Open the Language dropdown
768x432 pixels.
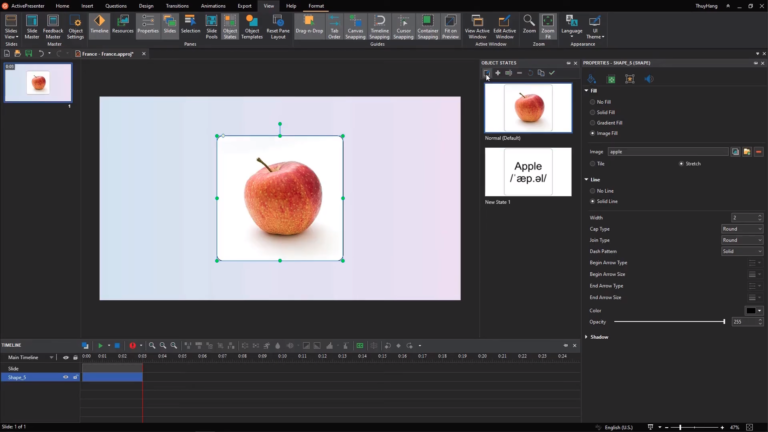tap(572, 26)
